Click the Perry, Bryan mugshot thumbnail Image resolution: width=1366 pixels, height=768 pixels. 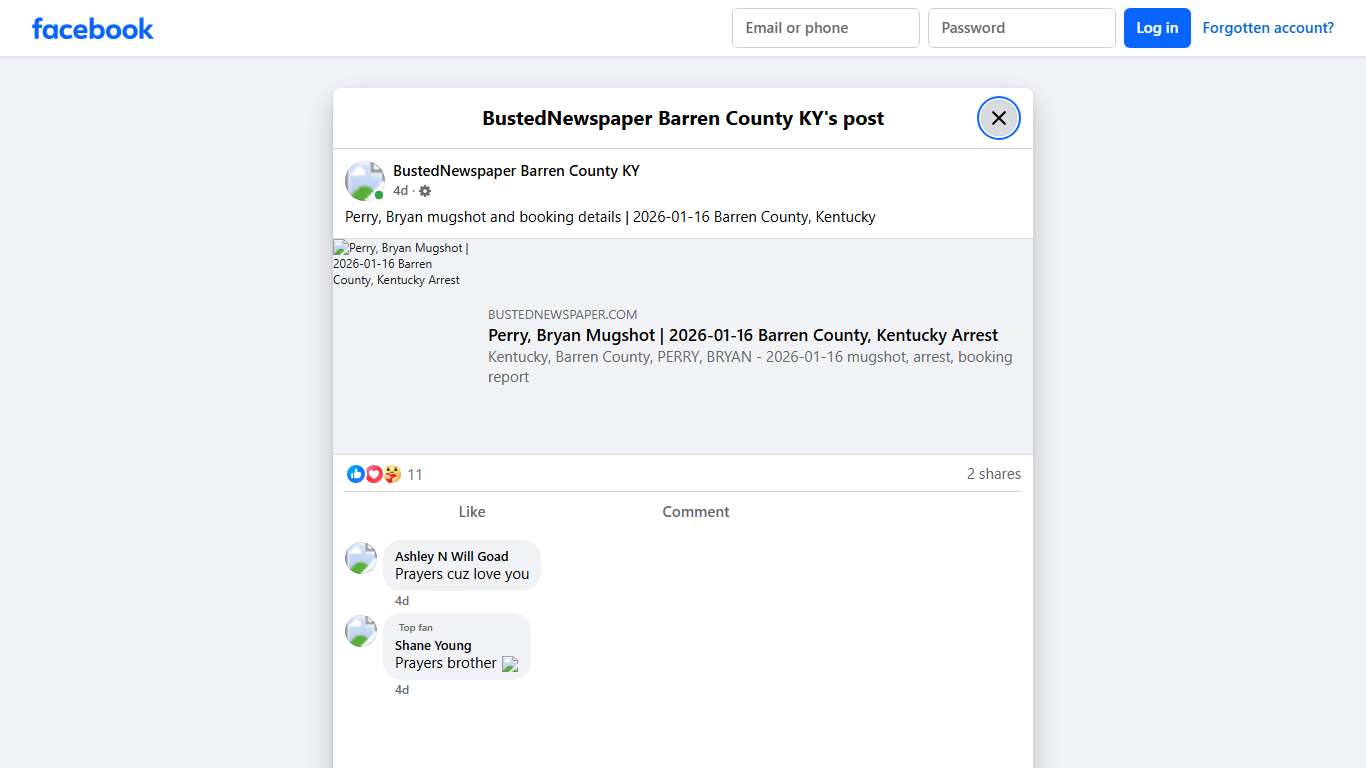[400, 264]
